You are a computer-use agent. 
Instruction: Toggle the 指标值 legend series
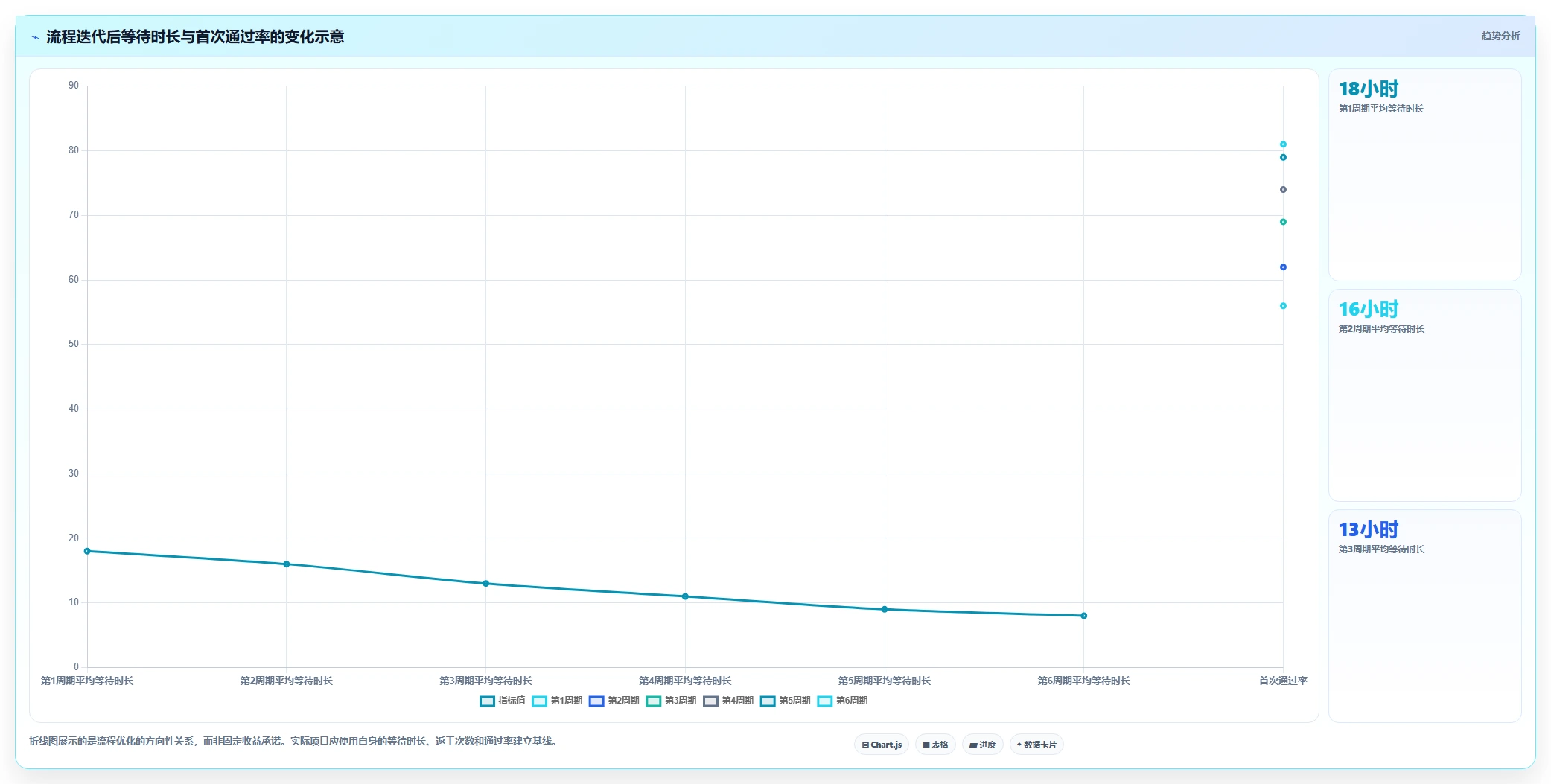pos(503,701)
